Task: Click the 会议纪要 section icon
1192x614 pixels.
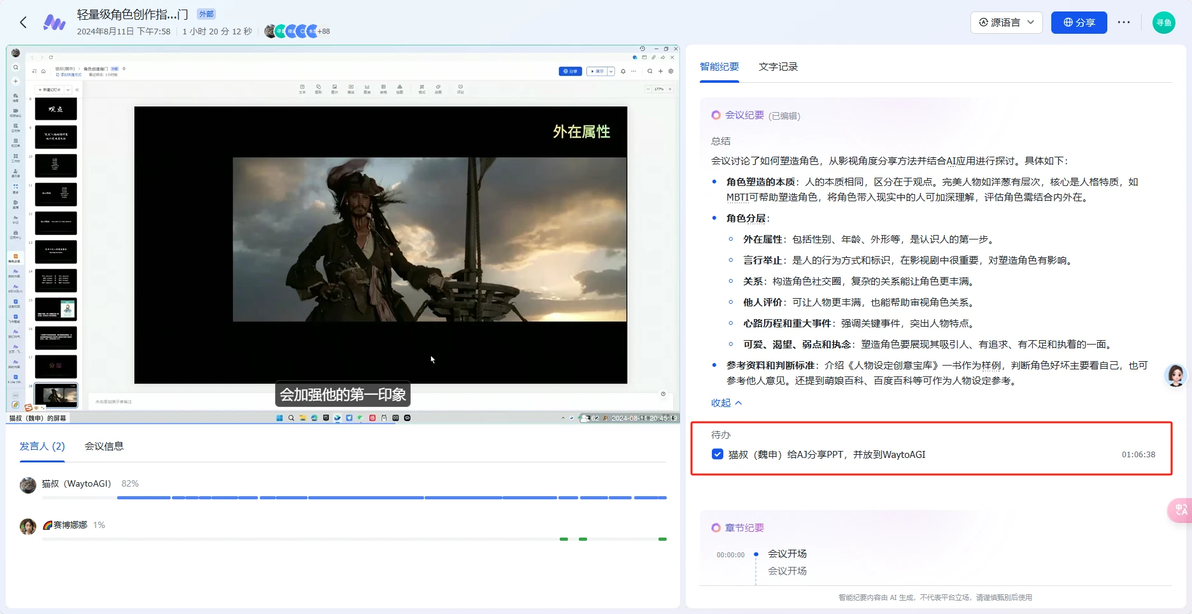Action: point(715,116)
